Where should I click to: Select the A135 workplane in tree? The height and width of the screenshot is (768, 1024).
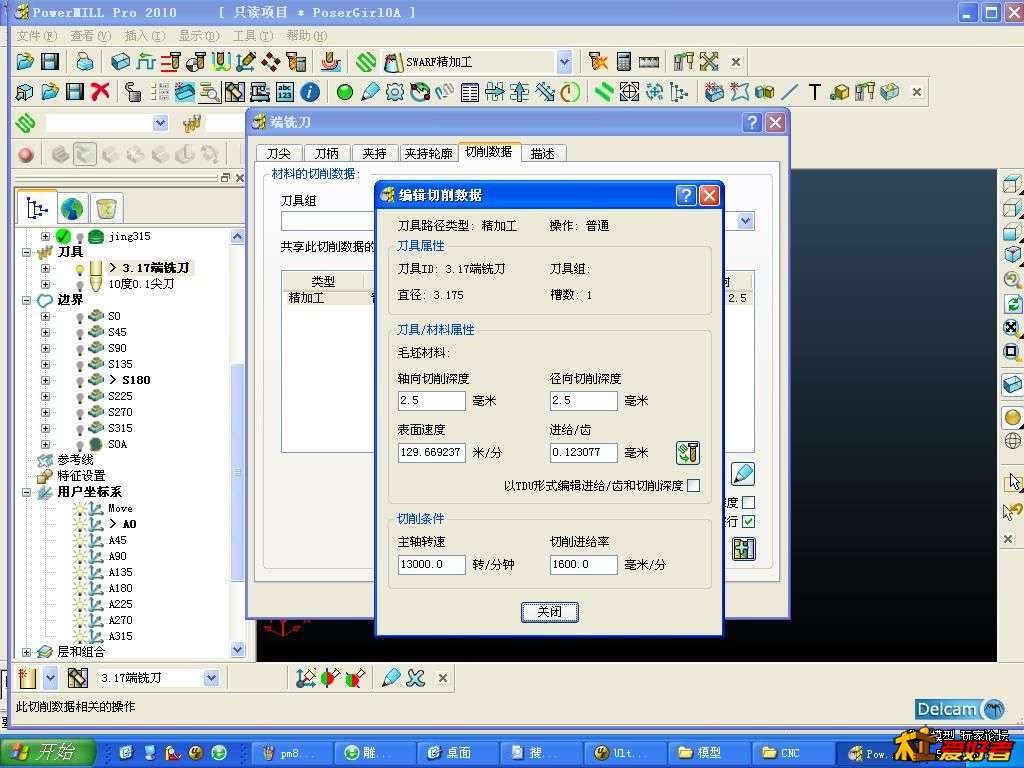(x=120, y=572)
